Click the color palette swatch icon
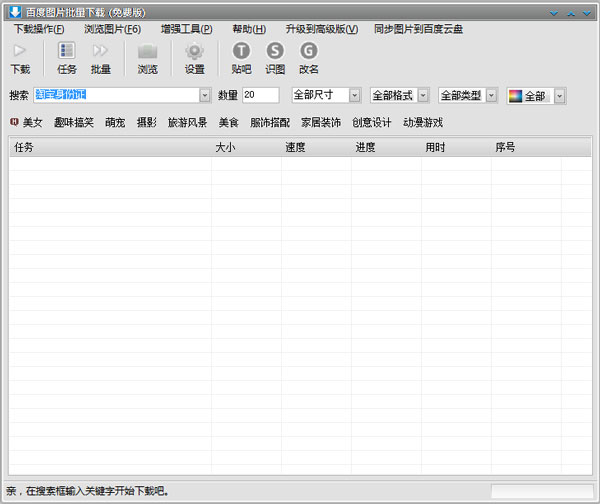Image resolution: width=600 pixels, height=504 pixels. (515, 96)
